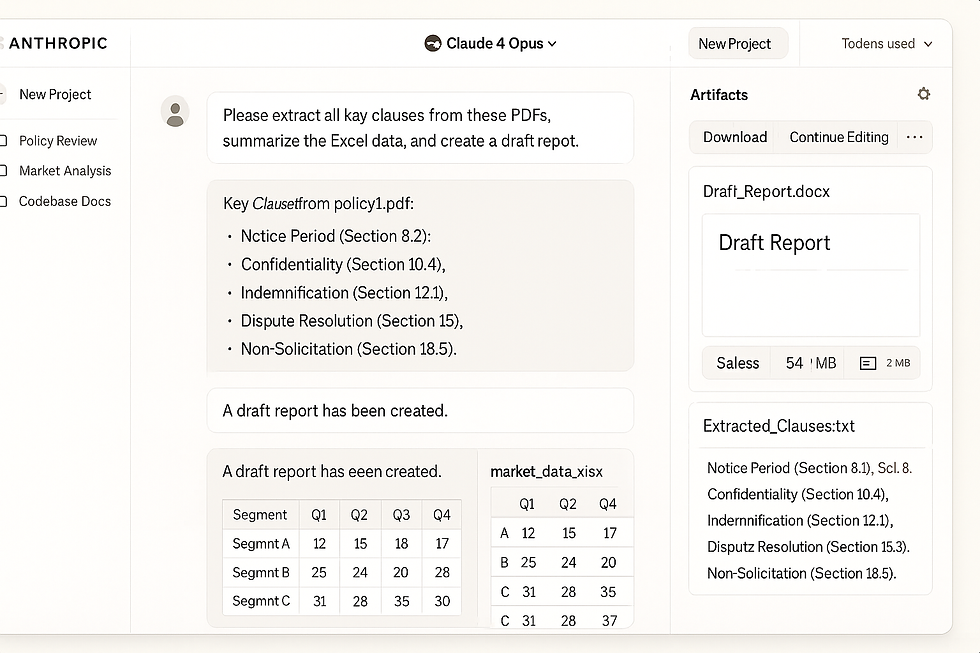Click row B in market_data table
The image size is (980, 653).
click(x=562, y=562)
